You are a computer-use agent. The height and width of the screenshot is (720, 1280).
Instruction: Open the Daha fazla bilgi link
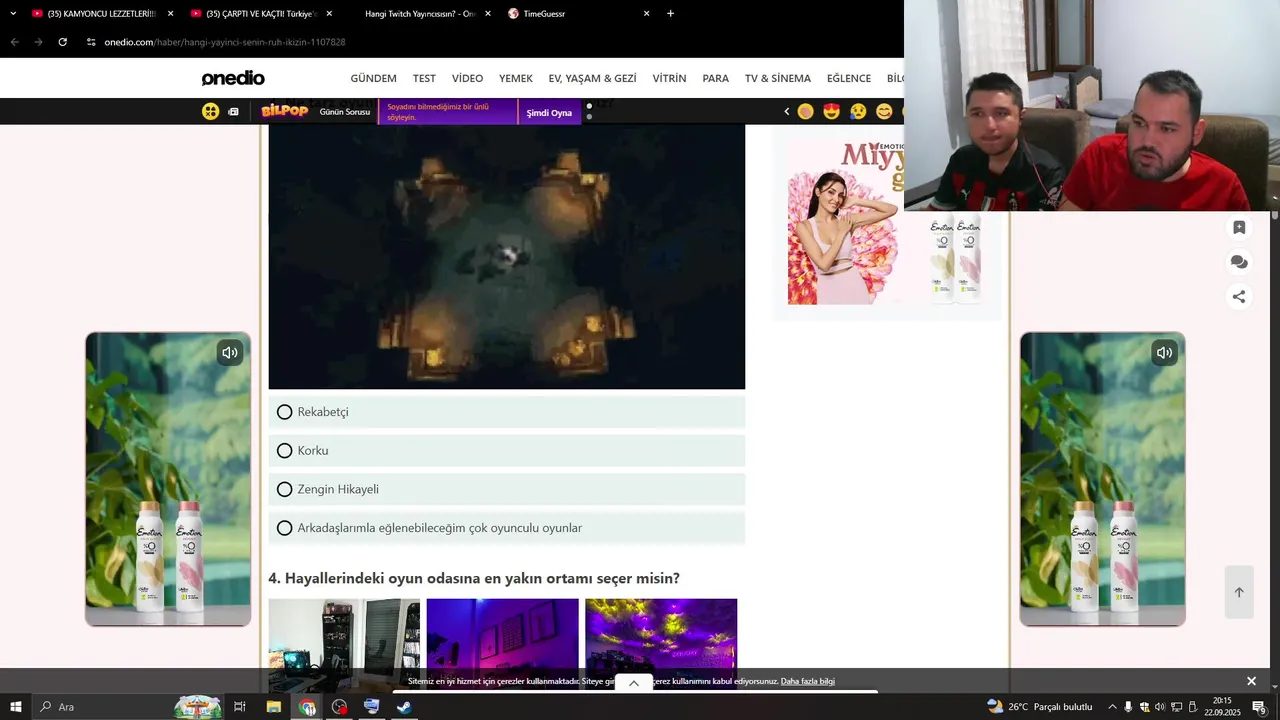pos(807,681)
